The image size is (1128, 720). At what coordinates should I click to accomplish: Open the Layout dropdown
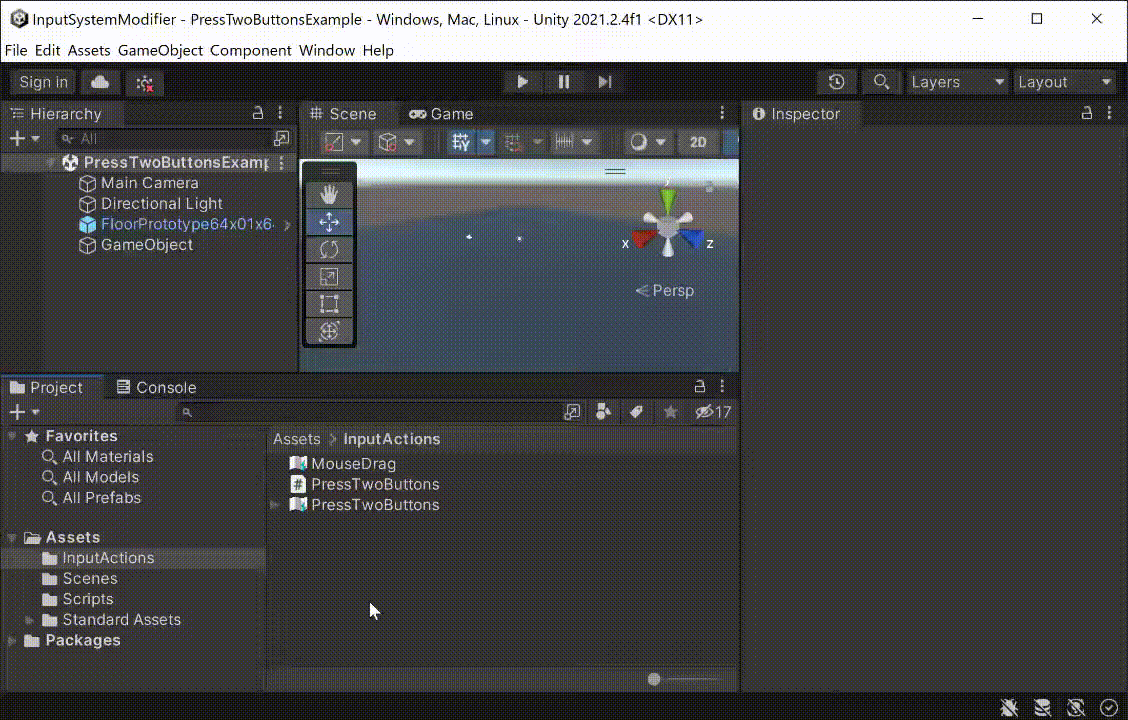(x=1065, y=82)
